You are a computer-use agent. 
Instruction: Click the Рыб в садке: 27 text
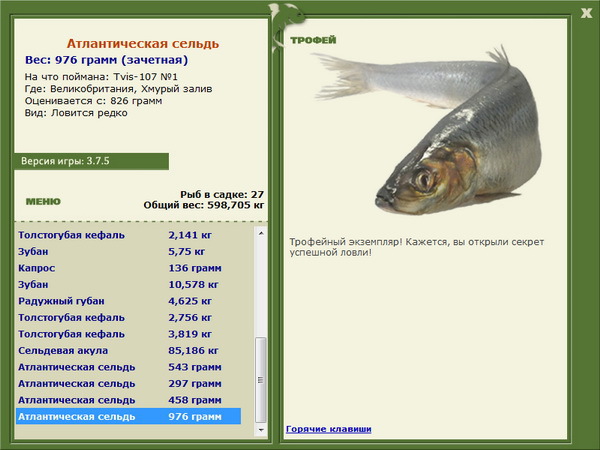222,195
